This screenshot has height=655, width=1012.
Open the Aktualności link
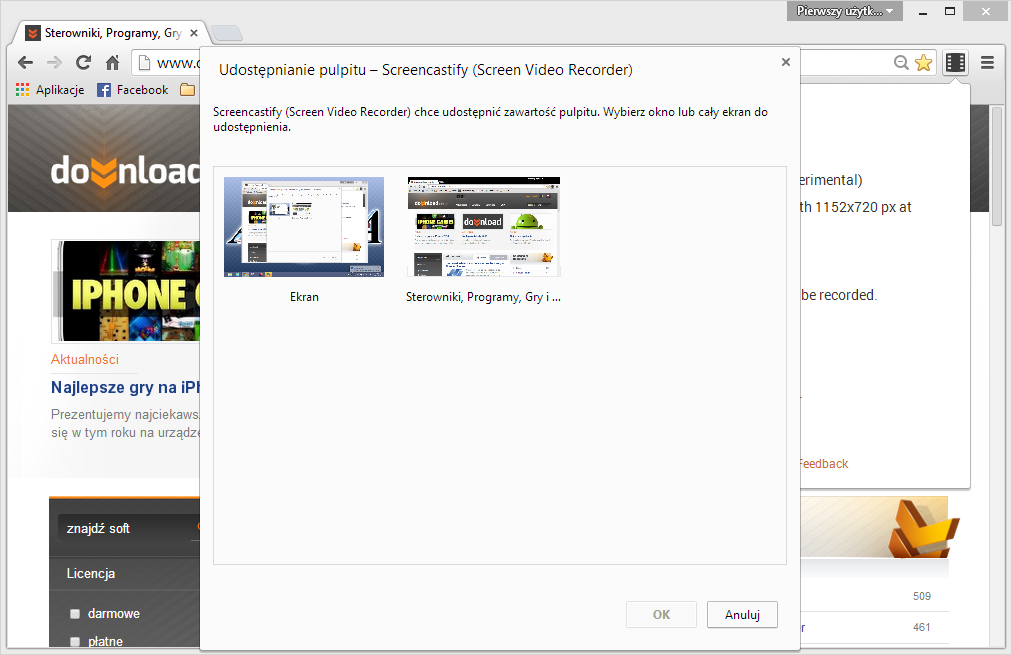[x=85, y=359]
